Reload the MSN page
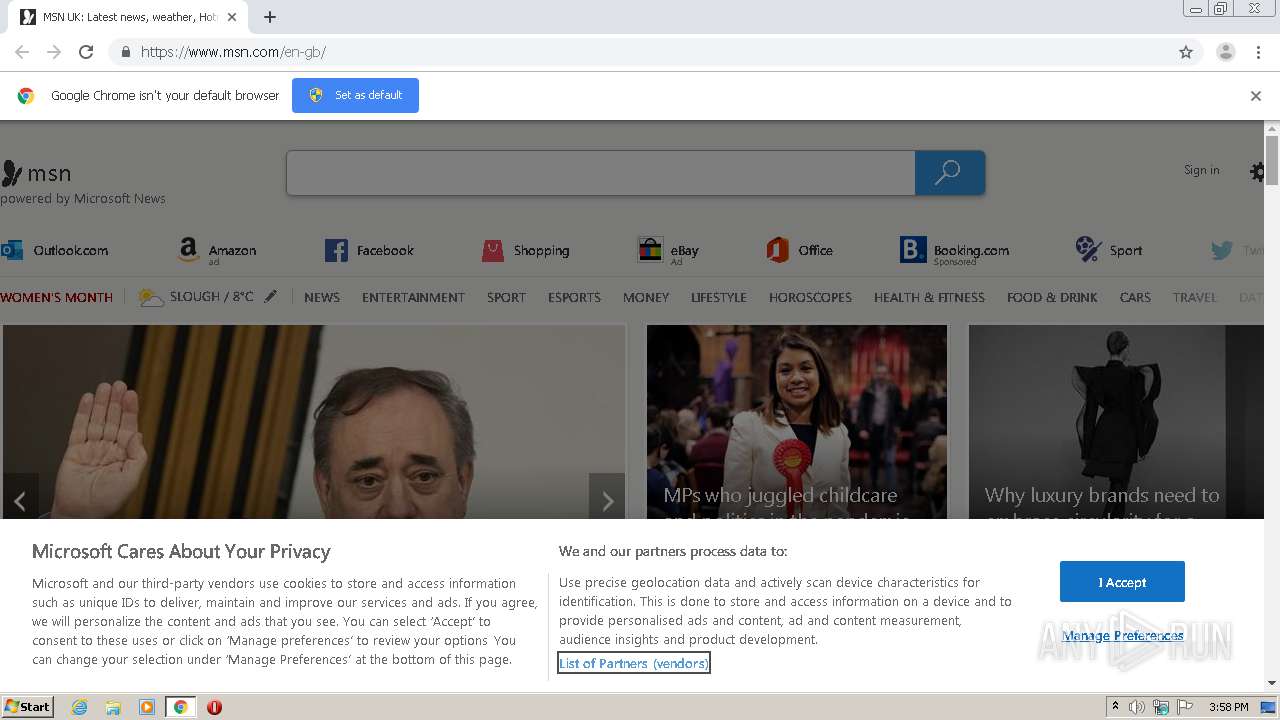The width and height of the screenshot is (1280, 720). [x=86, y=52]
